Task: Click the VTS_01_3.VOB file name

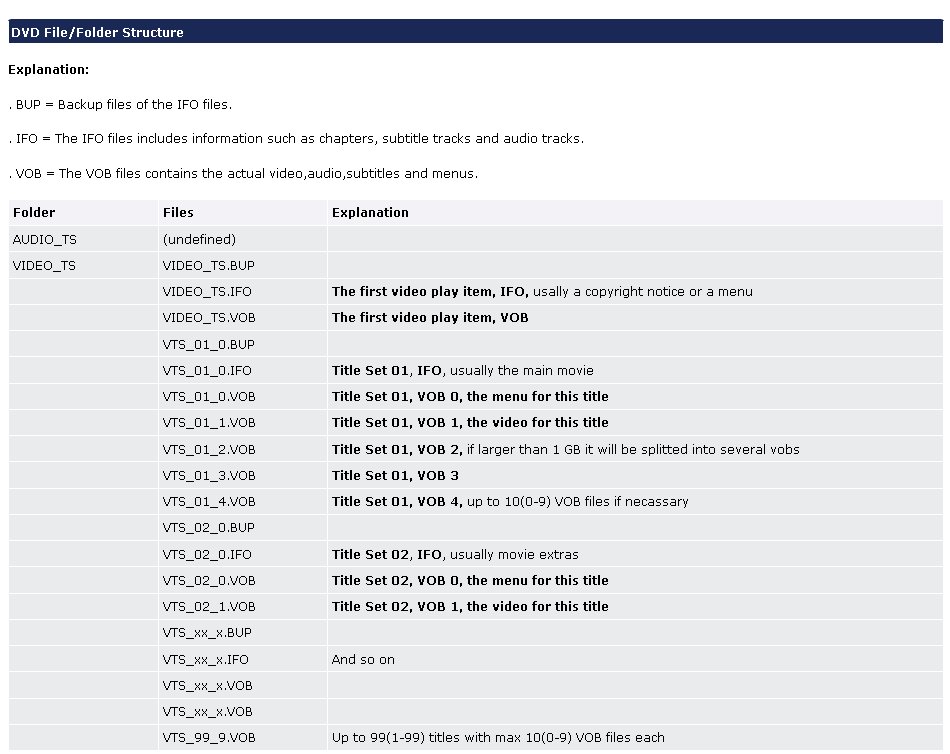Action: tap(208, 475)
